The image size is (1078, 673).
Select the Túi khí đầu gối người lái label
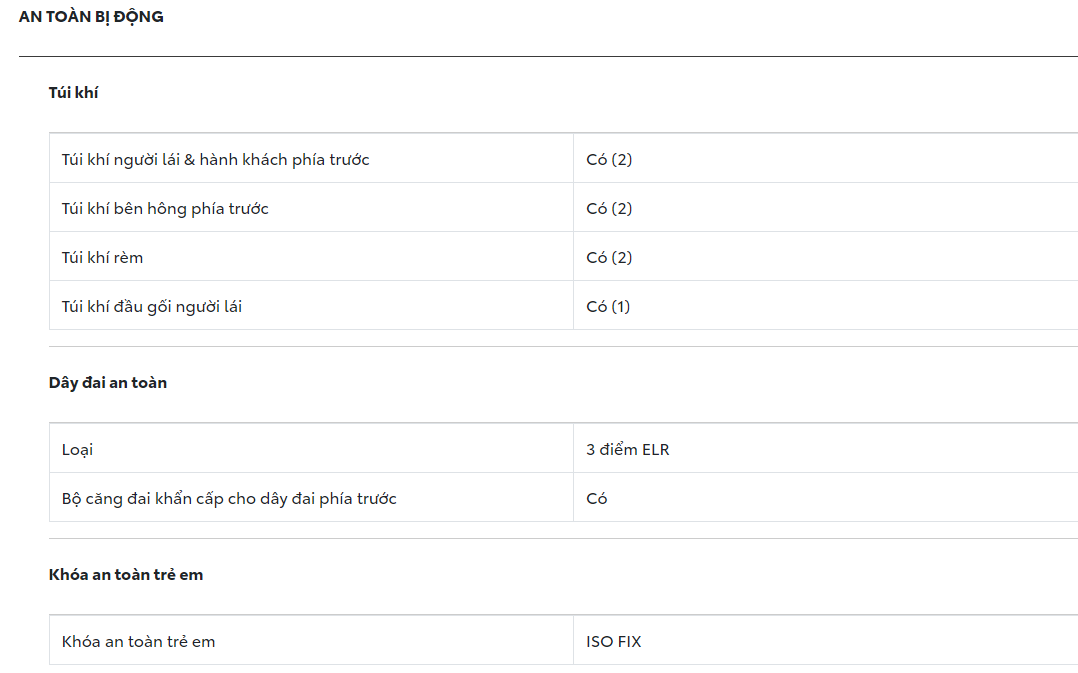coord(152,307)
